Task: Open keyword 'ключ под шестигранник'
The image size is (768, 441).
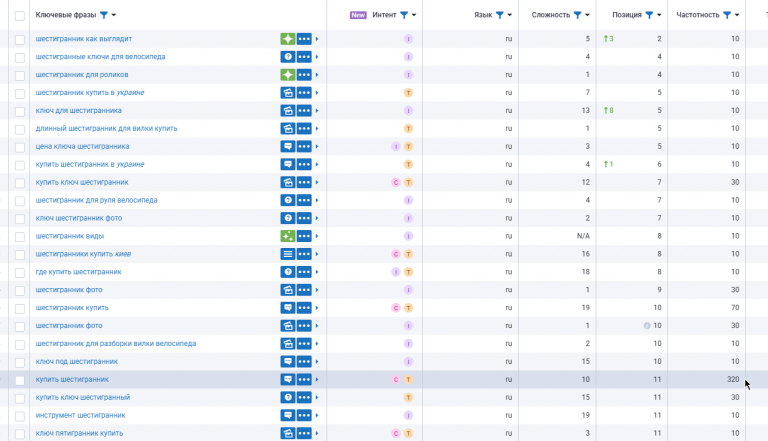Action: pos(76,362)
